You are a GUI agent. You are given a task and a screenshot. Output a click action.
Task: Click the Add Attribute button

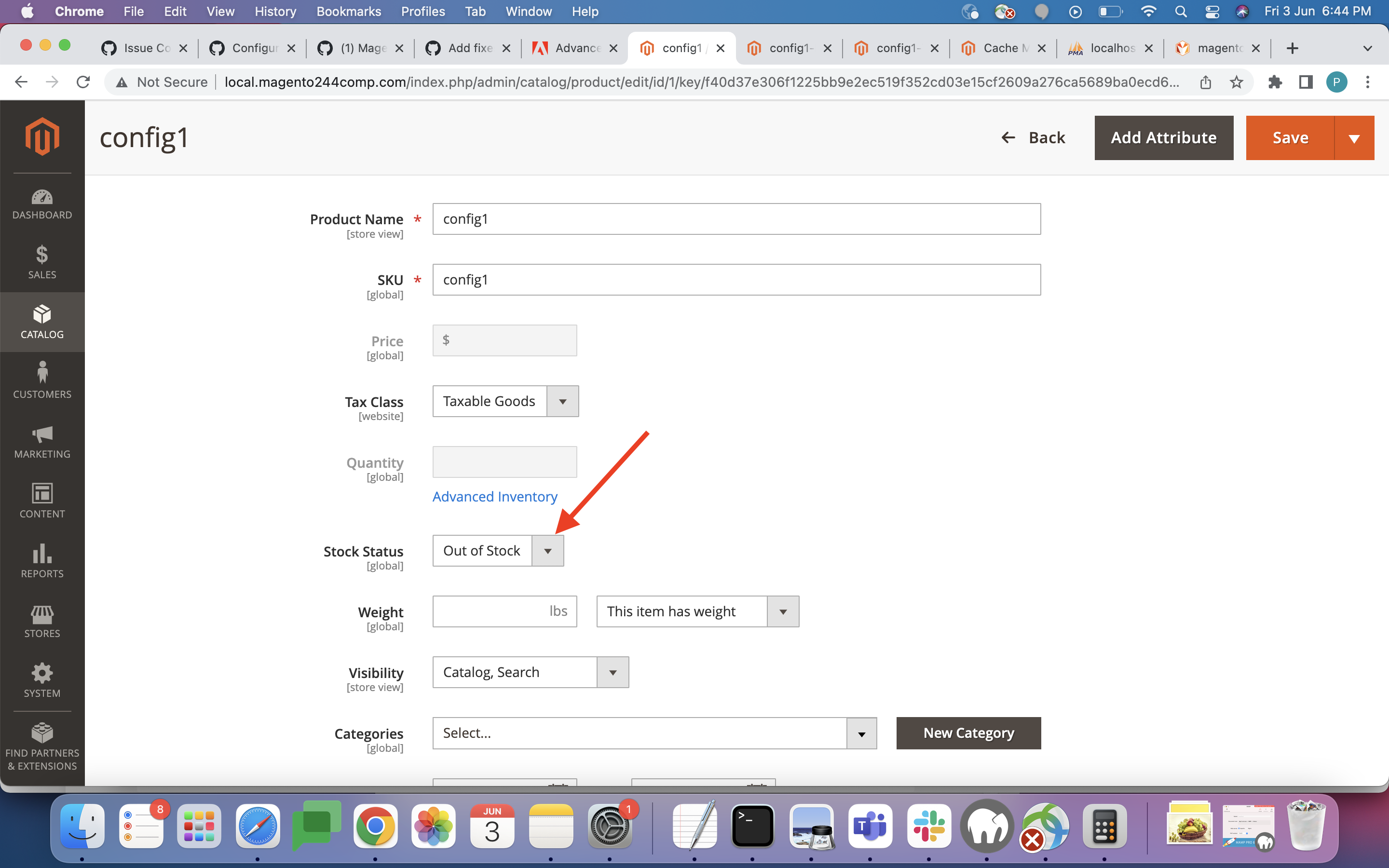1163,137
